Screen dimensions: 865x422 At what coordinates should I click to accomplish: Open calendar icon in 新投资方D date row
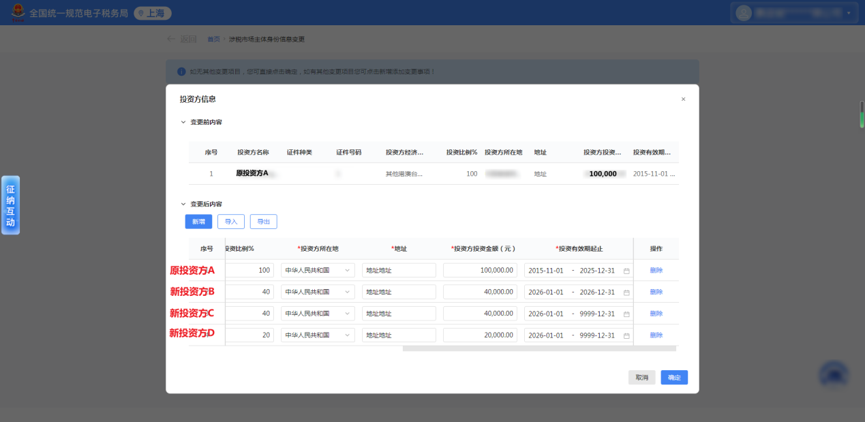(626, 335)
